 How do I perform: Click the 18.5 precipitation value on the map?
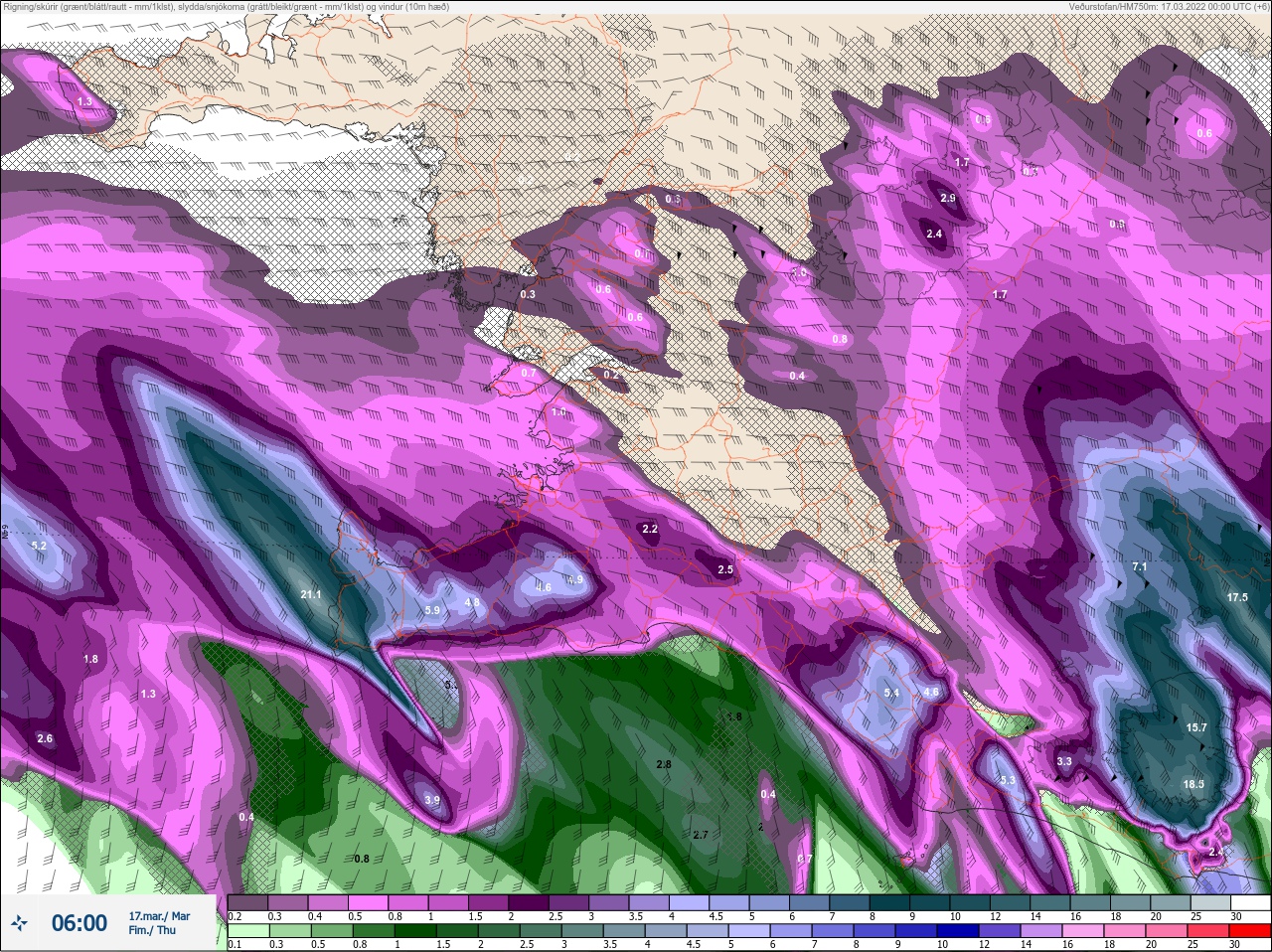(x=1193, y=784)
